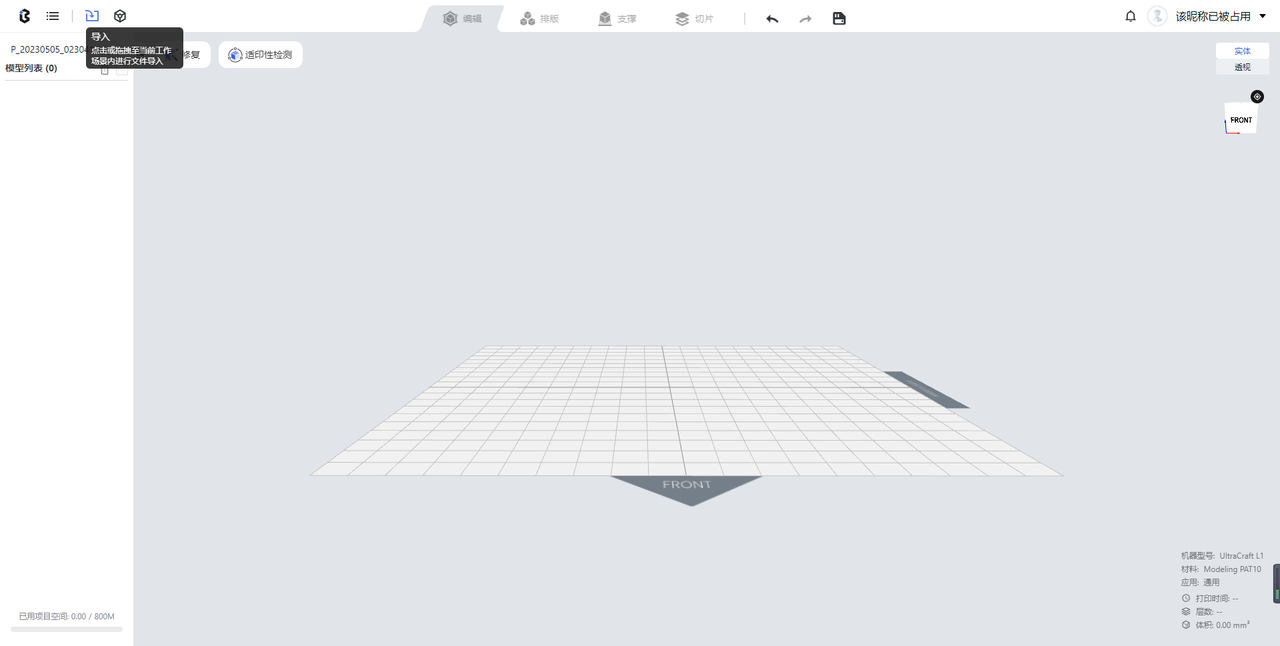Click the Import (导入) file icon
Screen dimensions: 1280x646
pyautogui.click(x=92, y=16)
